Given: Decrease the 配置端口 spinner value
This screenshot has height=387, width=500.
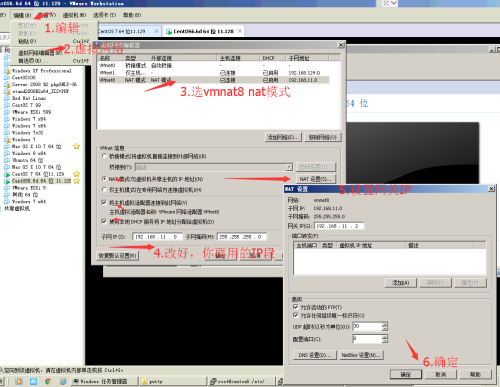Looking at the screenshot, I should (x=385, y=341).
